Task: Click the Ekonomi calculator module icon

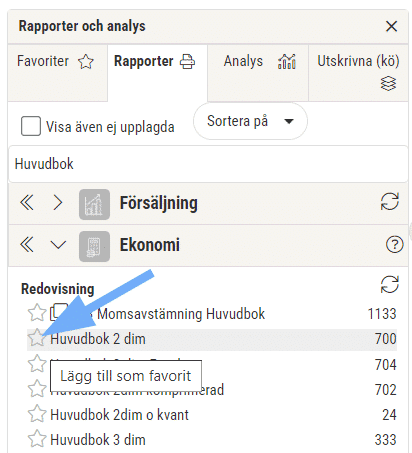Action: (94, 246)
